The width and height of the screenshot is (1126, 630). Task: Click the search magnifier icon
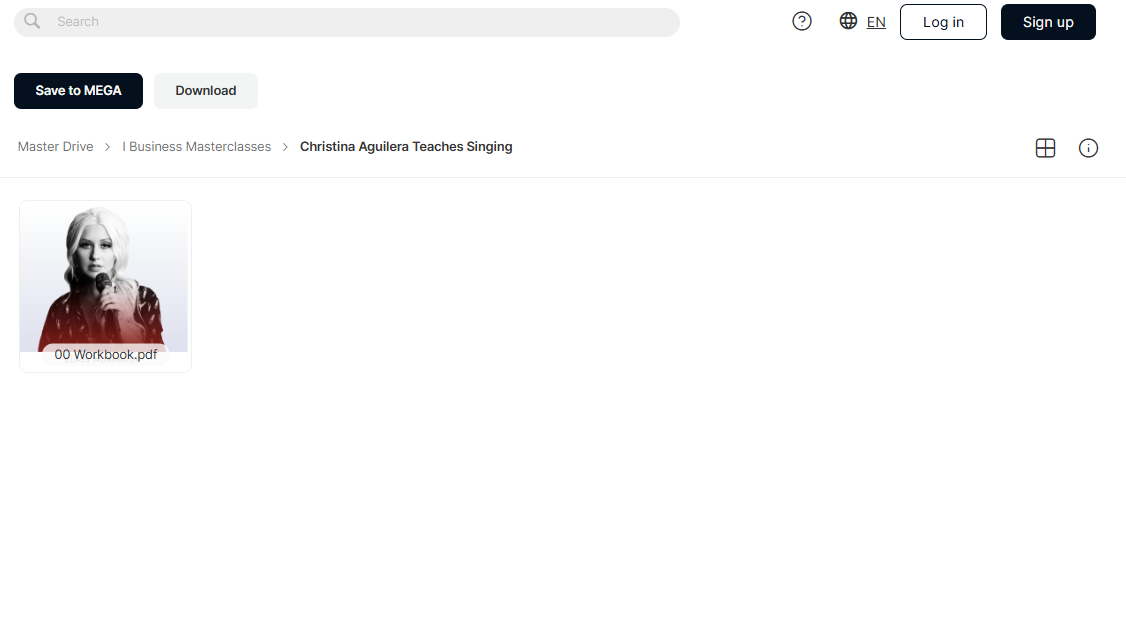[x=32, y=22]
